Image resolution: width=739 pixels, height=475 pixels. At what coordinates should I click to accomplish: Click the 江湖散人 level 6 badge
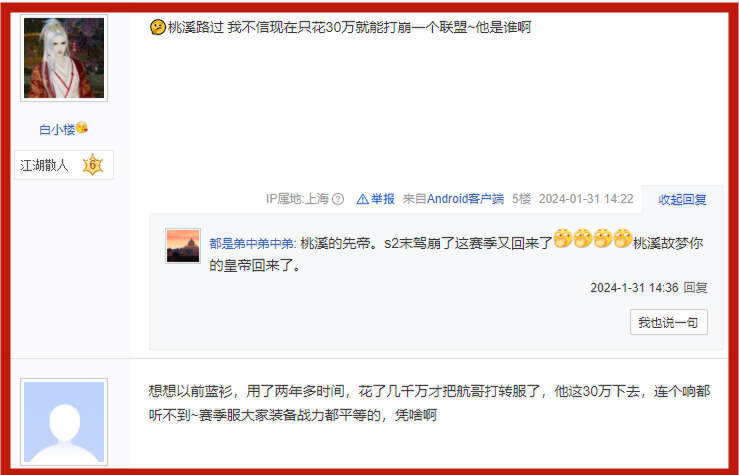pos(64,165)
